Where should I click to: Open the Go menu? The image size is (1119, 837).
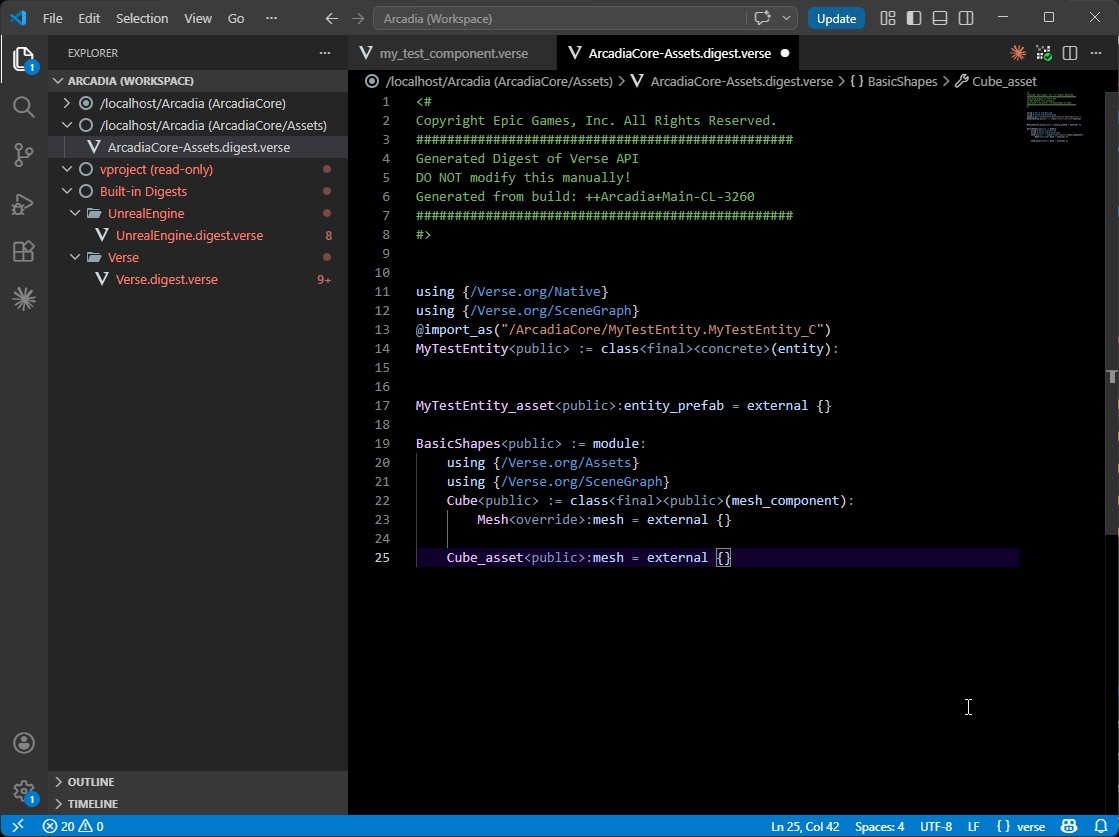point(236,19)
